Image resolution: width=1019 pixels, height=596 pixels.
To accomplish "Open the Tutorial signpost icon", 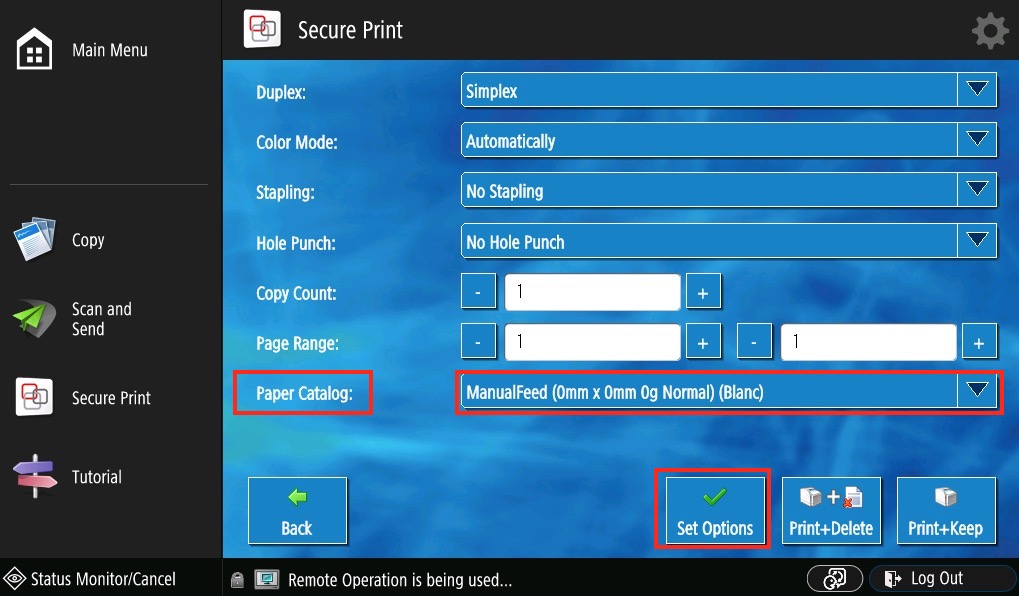I will [x=35, y=477].
